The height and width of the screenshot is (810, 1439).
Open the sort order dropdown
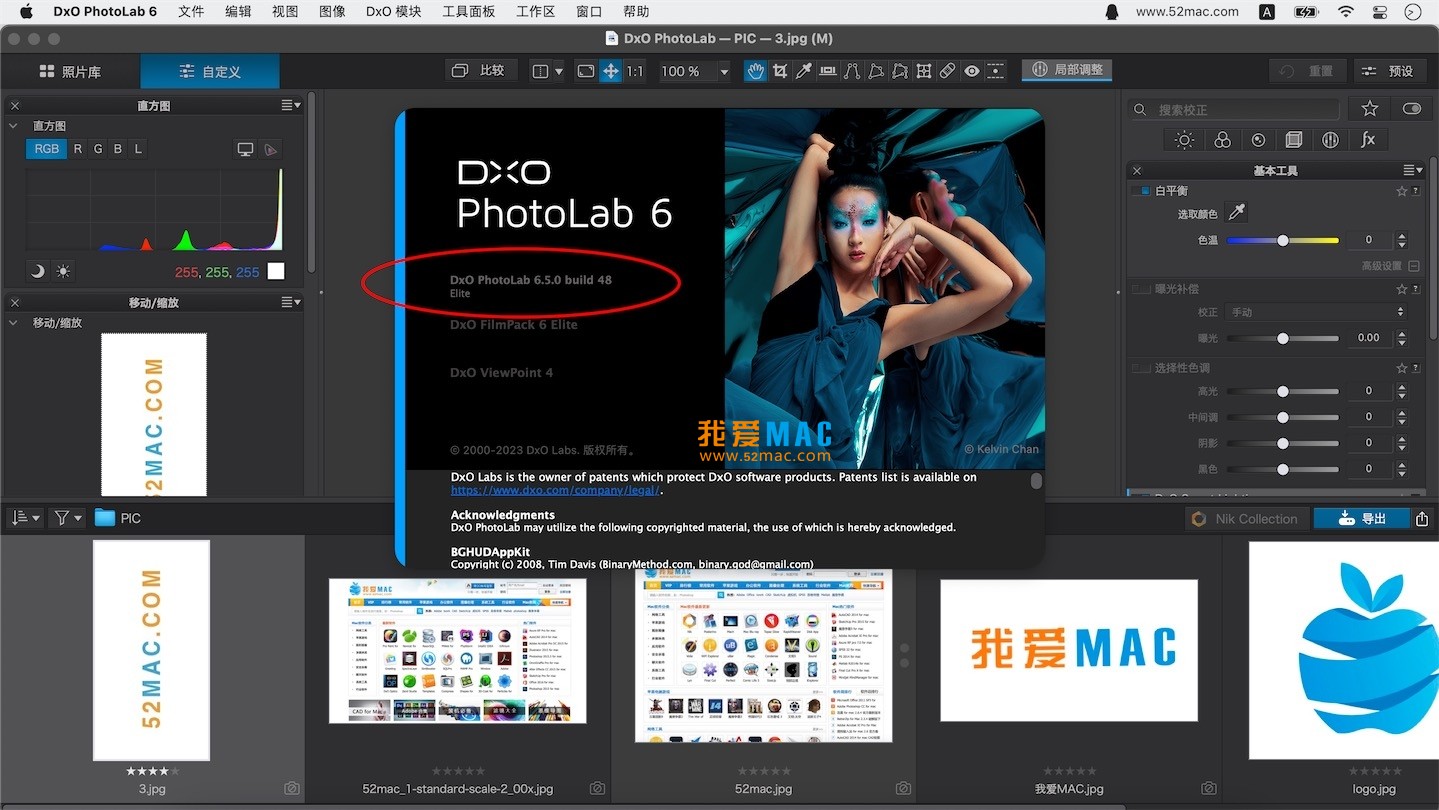[x=25, y=518]
